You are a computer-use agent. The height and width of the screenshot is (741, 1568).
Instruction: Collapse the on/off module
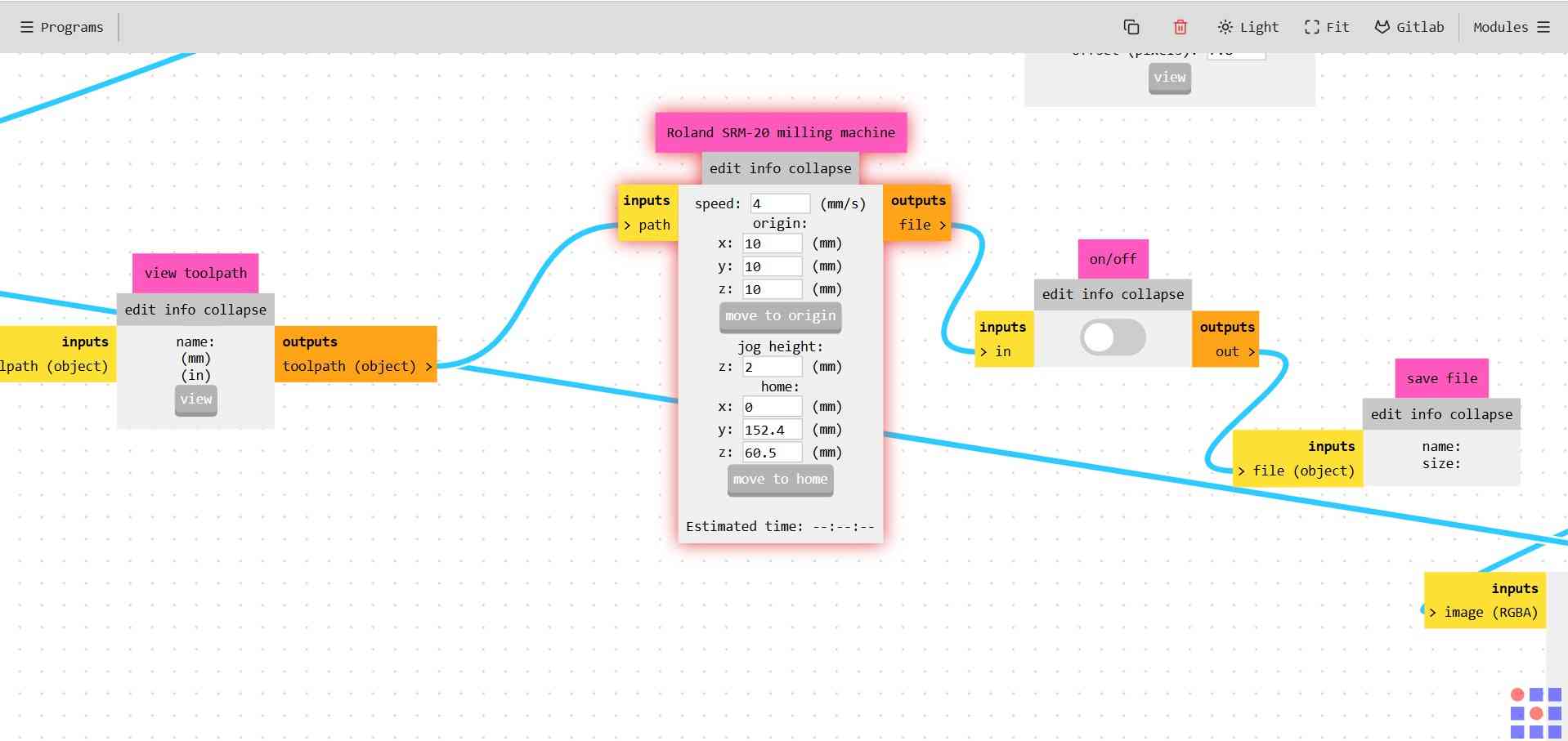tap(1153, 294)
